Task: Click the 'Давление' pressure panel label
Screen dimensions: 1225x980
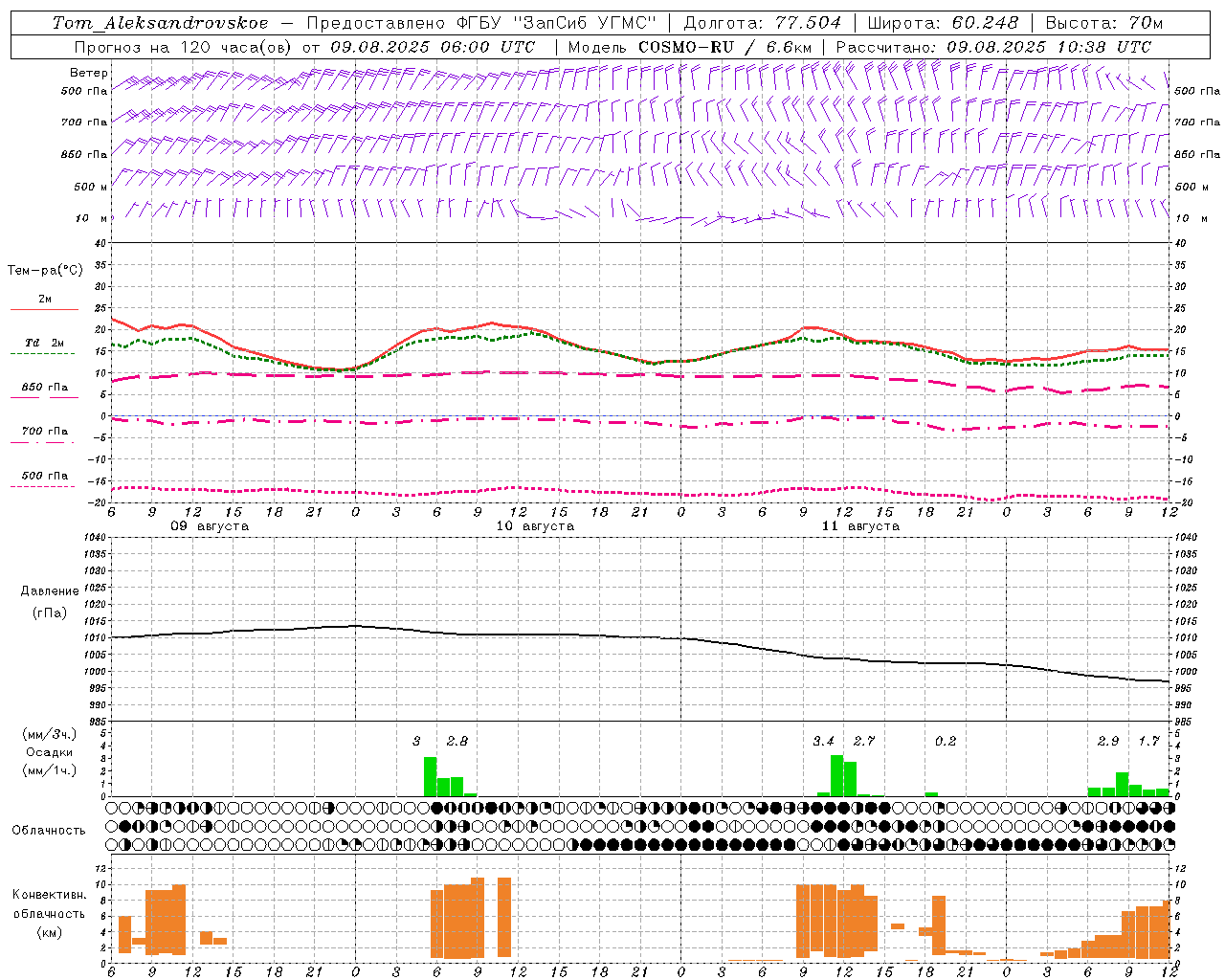Action: tap(50, 591)
